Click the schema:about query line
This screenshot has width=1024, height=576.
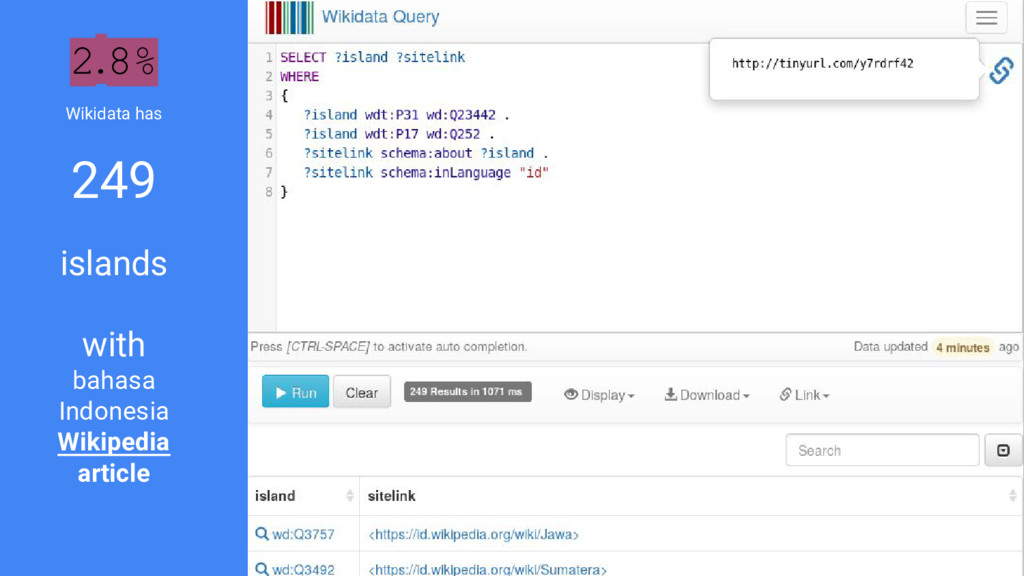click(x=425, y=153)
